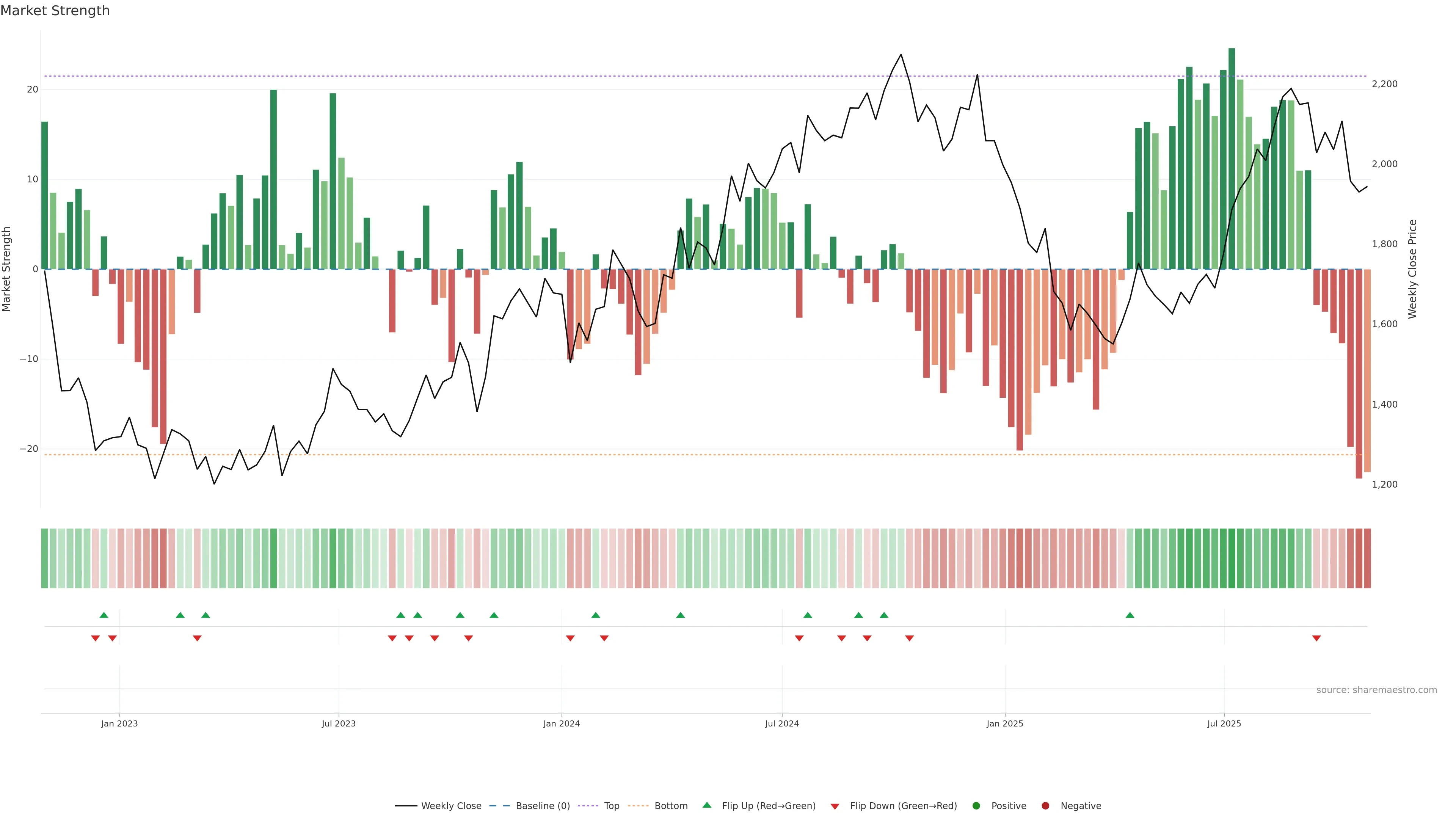Click the last dark red heatmap cell
1456x819 pixels.
[1367, 559]
